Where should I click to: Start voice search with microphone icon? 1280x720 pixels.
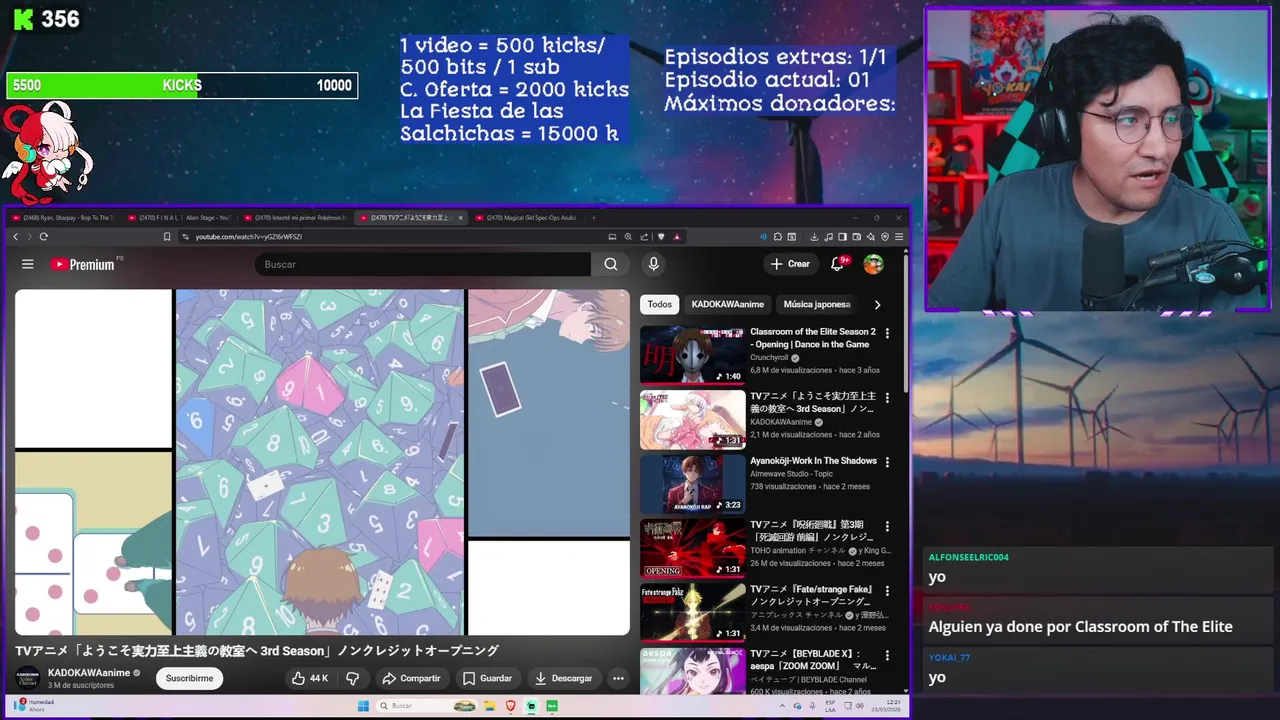pyautogui.click(x=653, y=264)
